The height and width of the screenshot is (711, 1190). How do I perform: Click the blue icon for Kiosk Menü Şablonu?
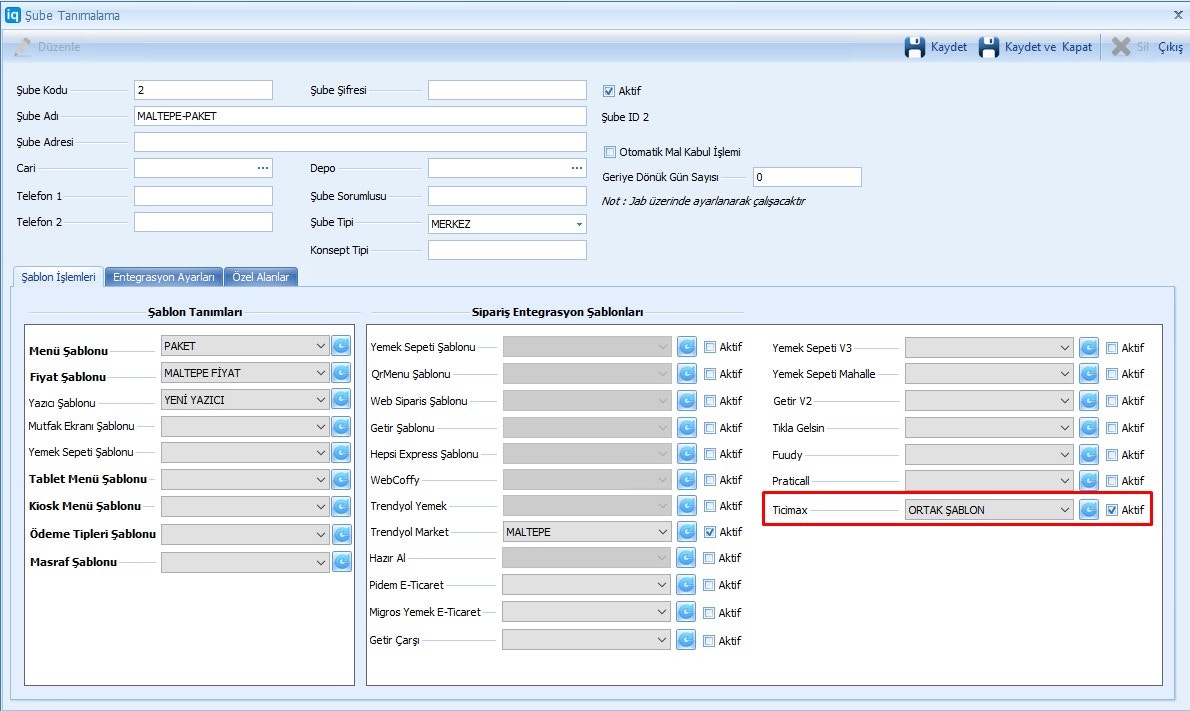pos(342,506)
